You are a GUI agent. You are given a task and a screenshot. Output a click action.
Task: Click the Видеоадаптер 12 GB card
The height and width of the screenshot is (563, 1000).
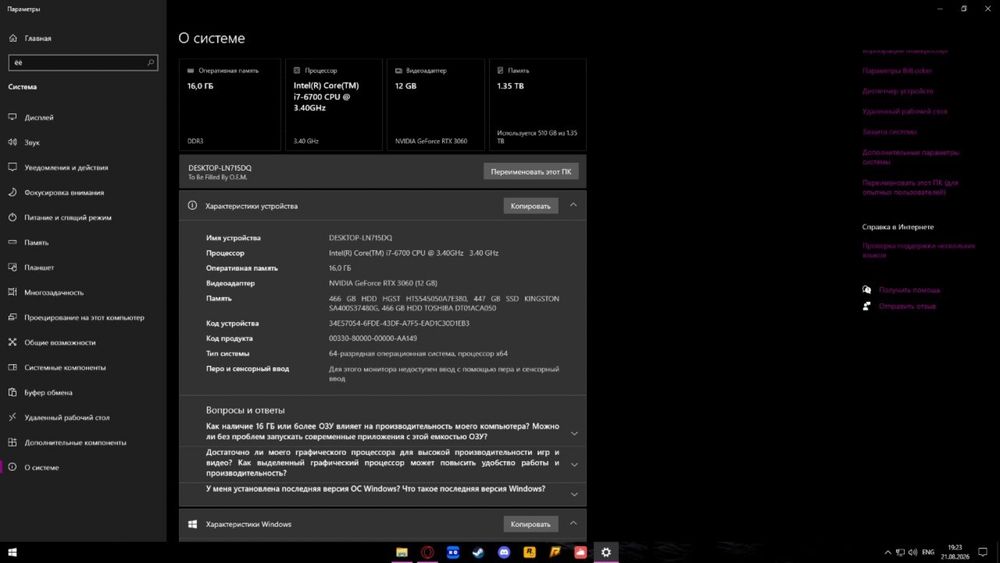click(x=436, y=105)
